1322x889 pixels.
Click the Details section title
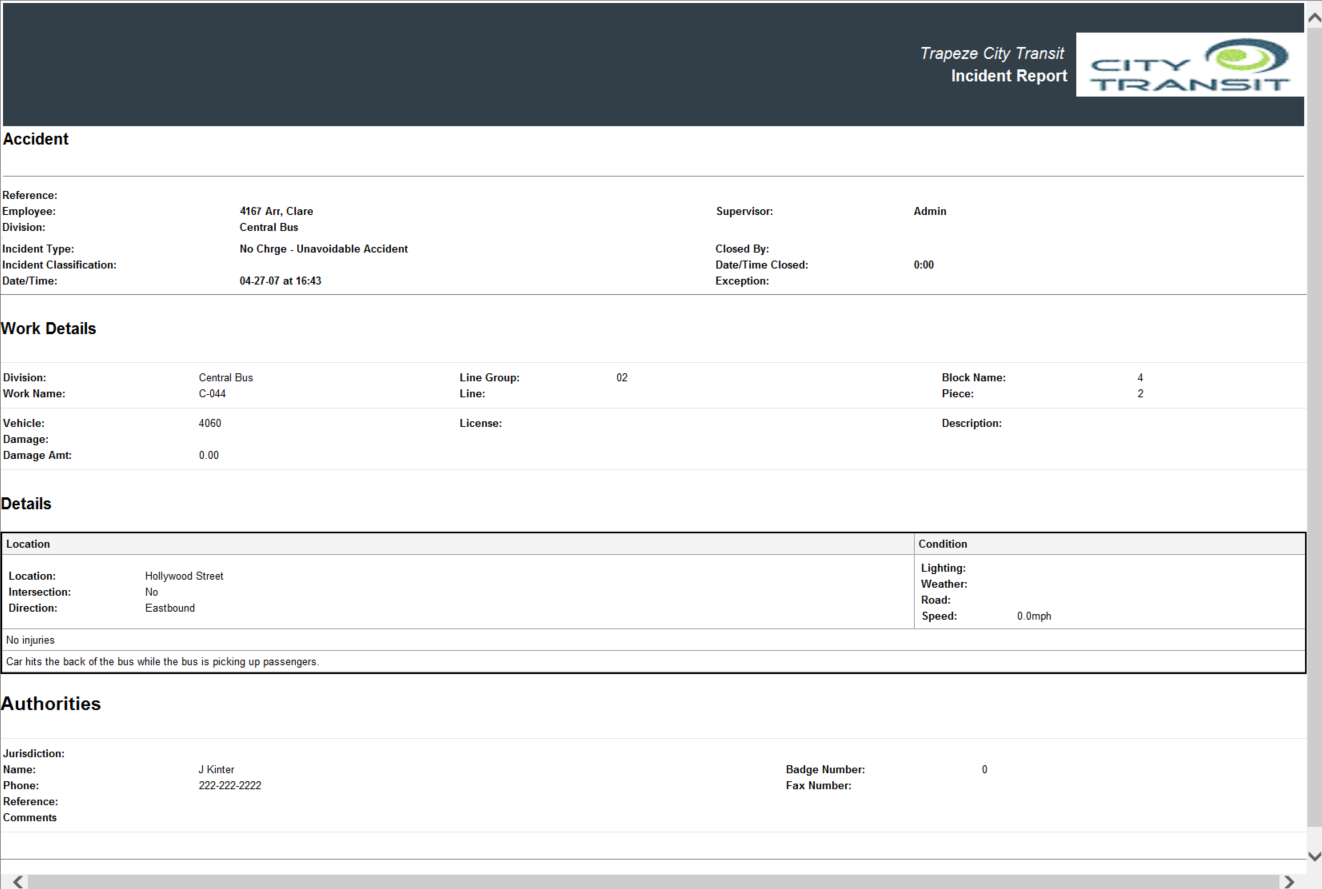click(26, 503)
